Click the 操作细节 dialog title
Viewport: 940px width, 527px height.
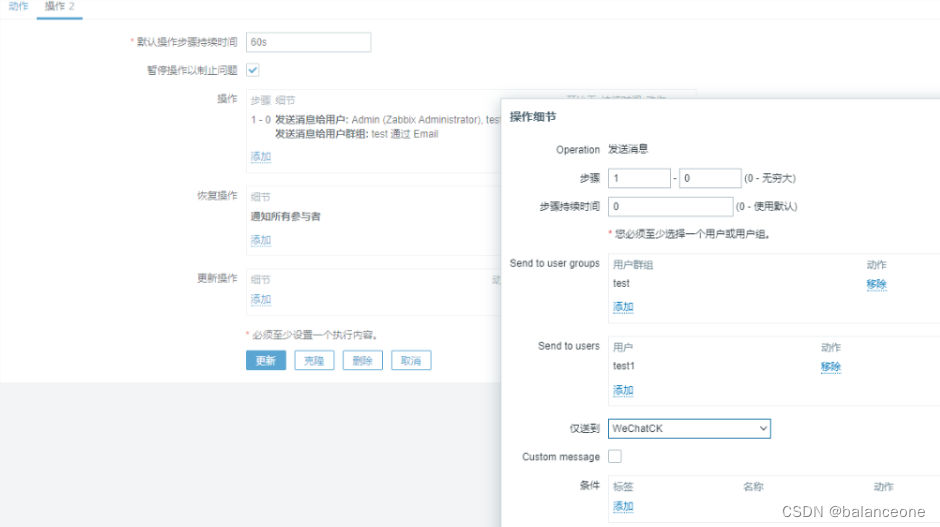[x=533, y=117]
